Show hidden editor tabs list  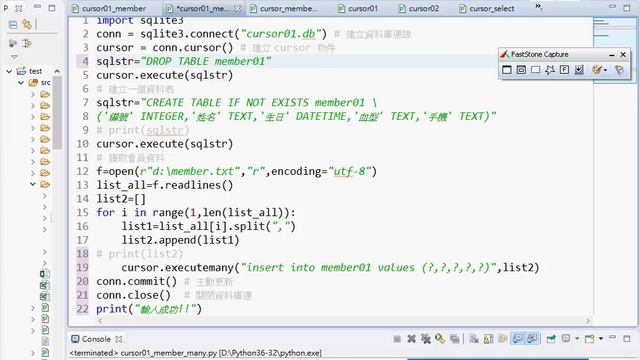tap(538, 7)
